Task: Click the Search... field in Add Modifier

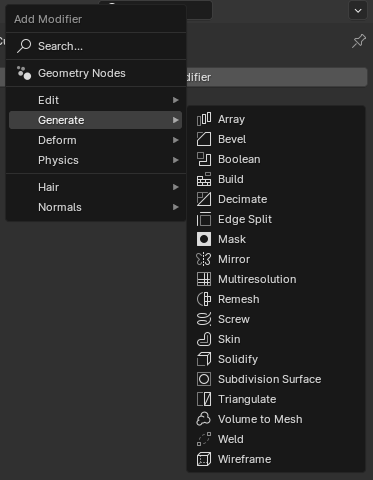Action: (96, 46)
